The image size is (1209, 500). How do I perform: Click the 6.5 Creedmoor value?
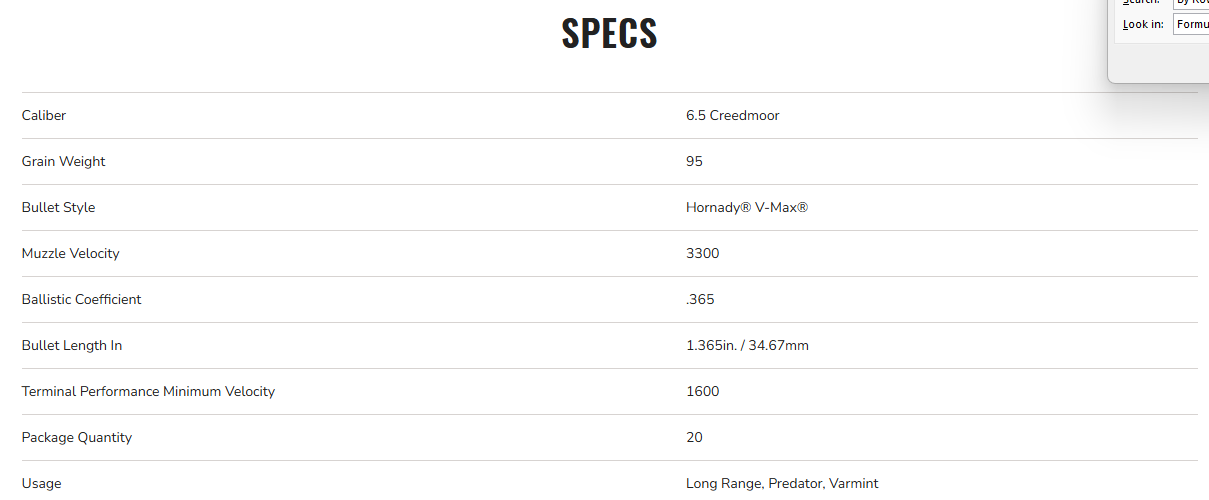(x=732, y=116)
